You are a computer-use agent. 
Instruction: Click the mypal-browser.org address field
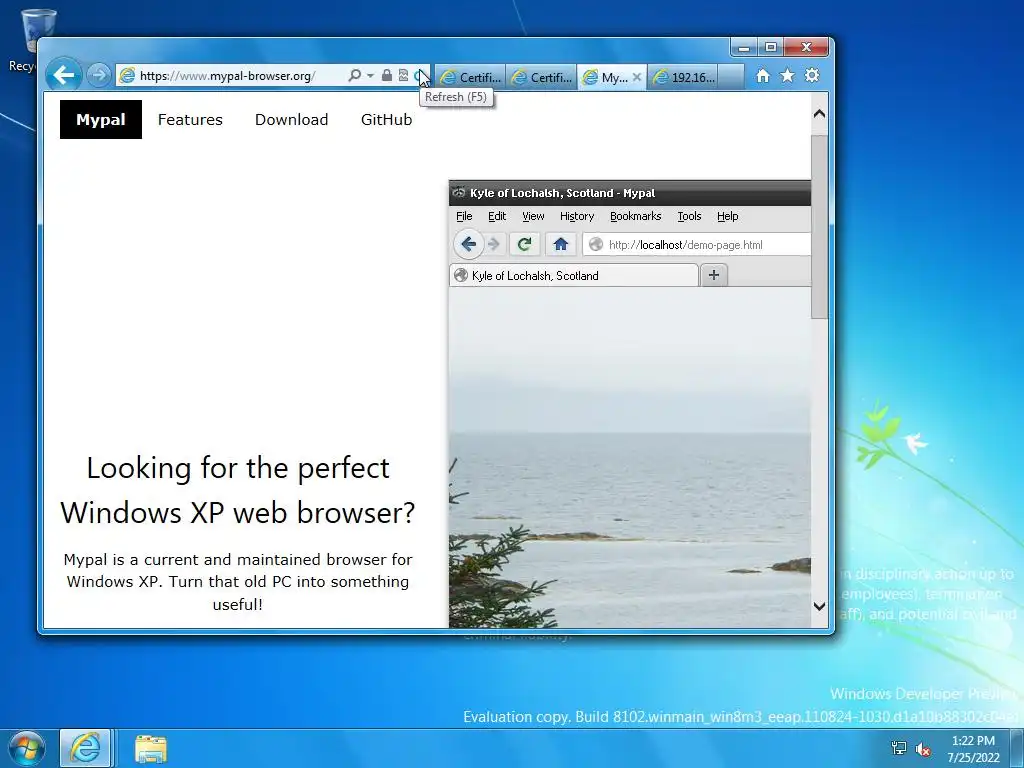click(x=227, y=76)
